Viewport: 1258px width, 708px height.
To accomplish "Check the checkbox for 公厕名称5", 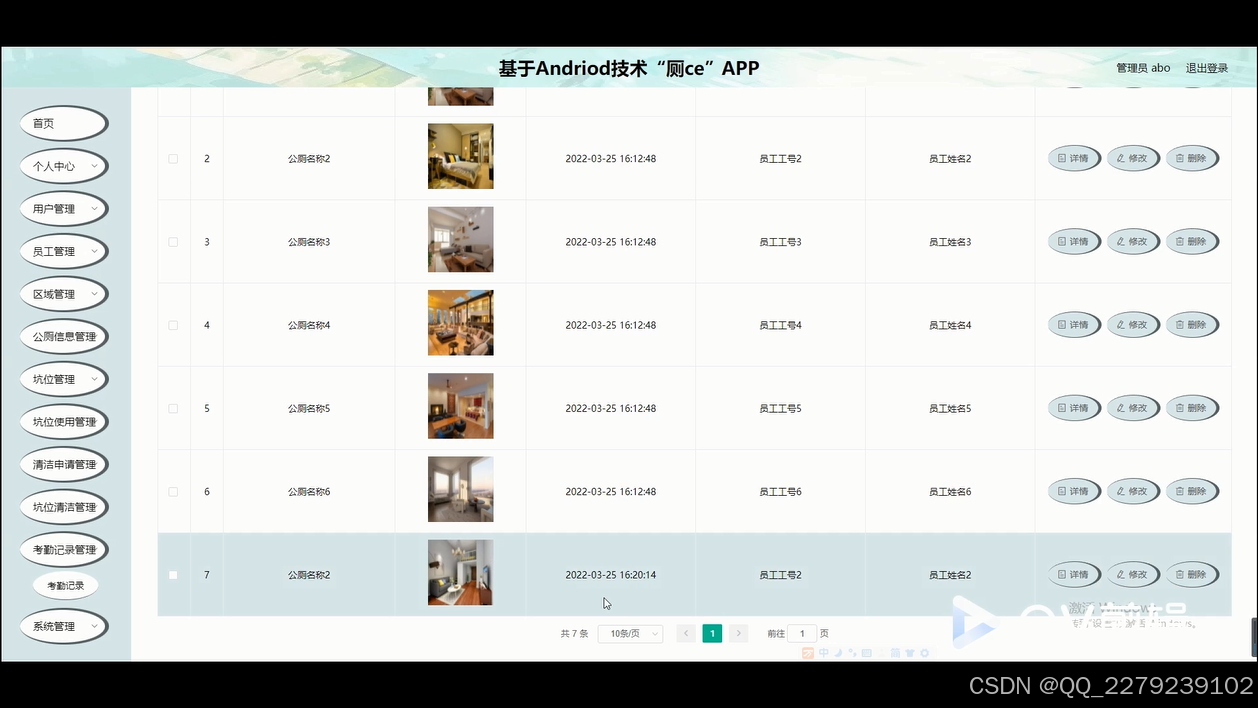I will (172, 408).
